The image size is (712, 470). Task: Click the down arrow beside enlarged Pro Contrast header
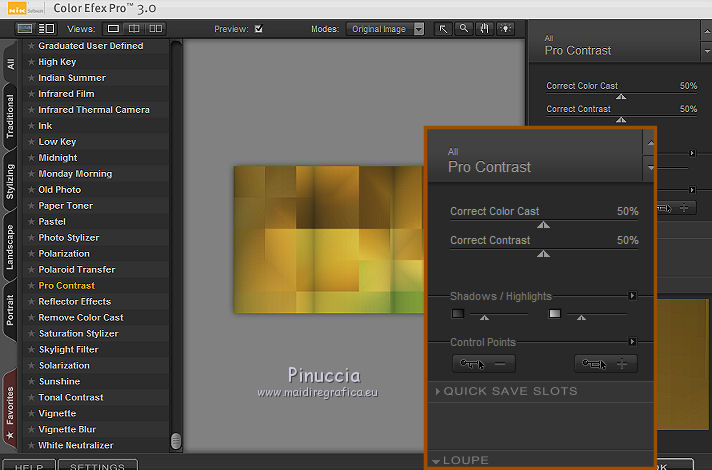click(650, 168)
